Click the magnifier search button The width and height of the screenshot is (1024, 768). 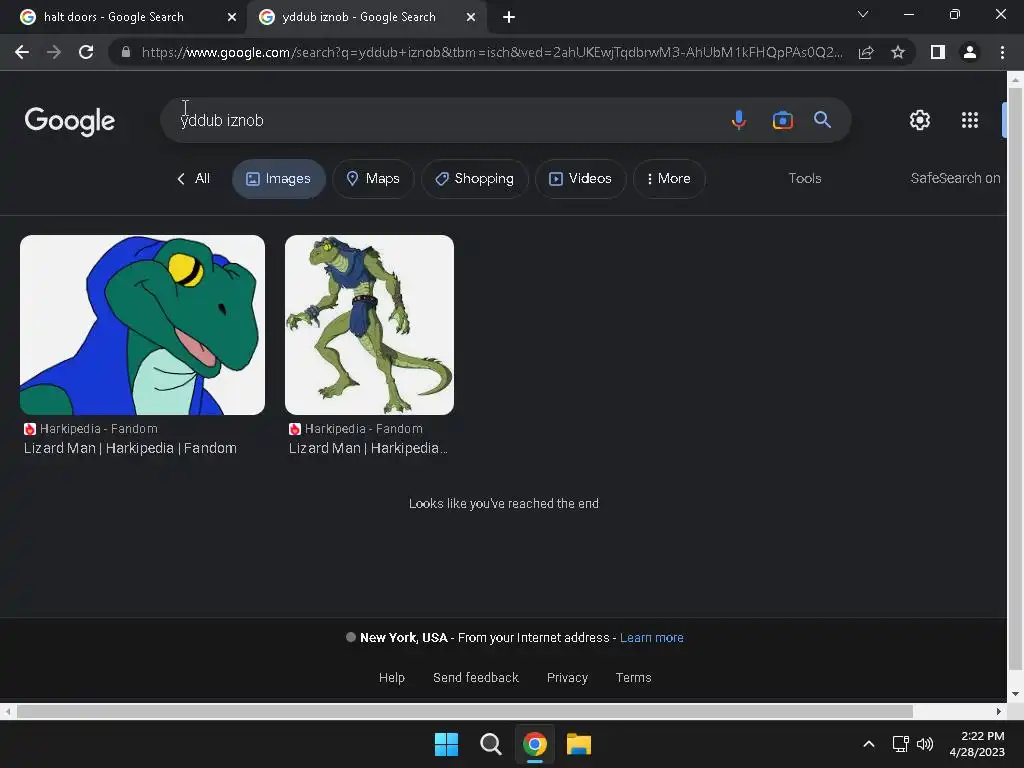click(x=822, y=120)
